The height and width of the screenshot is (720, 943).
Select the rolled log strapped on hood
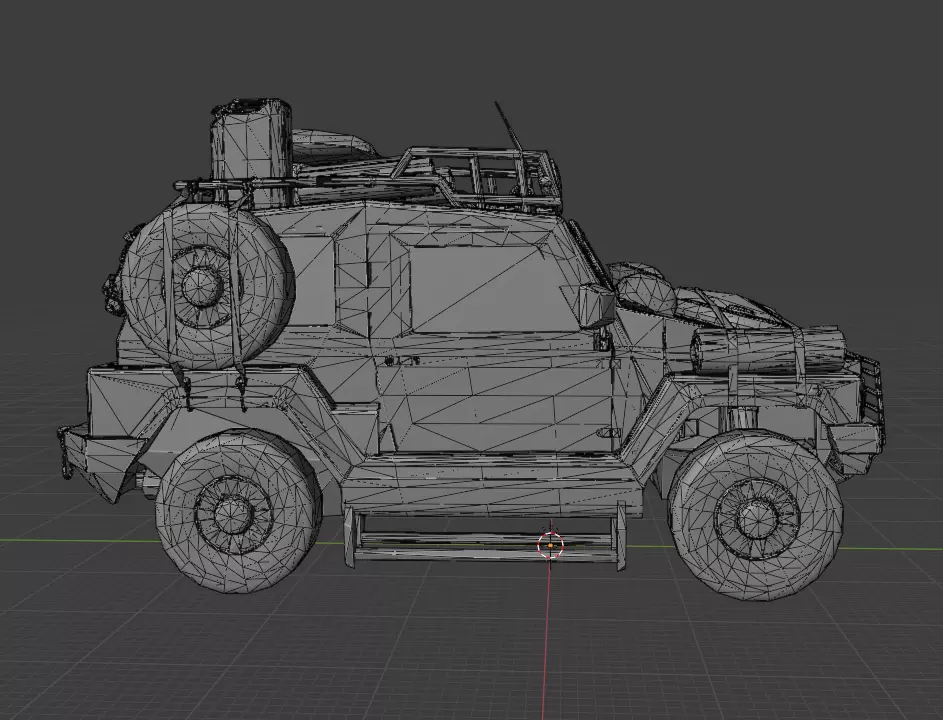click(768, 348)
